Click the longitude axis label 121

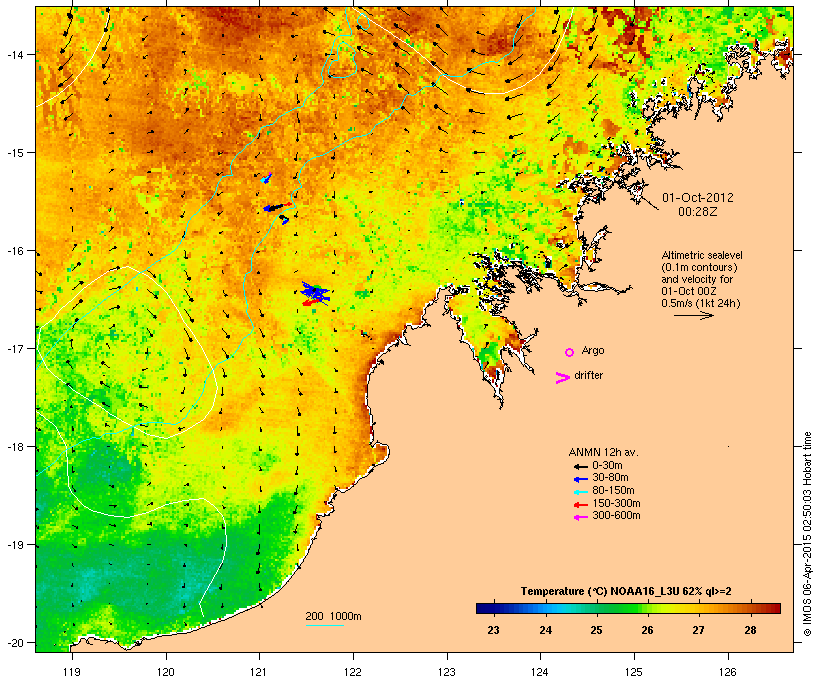pyautogui.click(x=259, y=672)
